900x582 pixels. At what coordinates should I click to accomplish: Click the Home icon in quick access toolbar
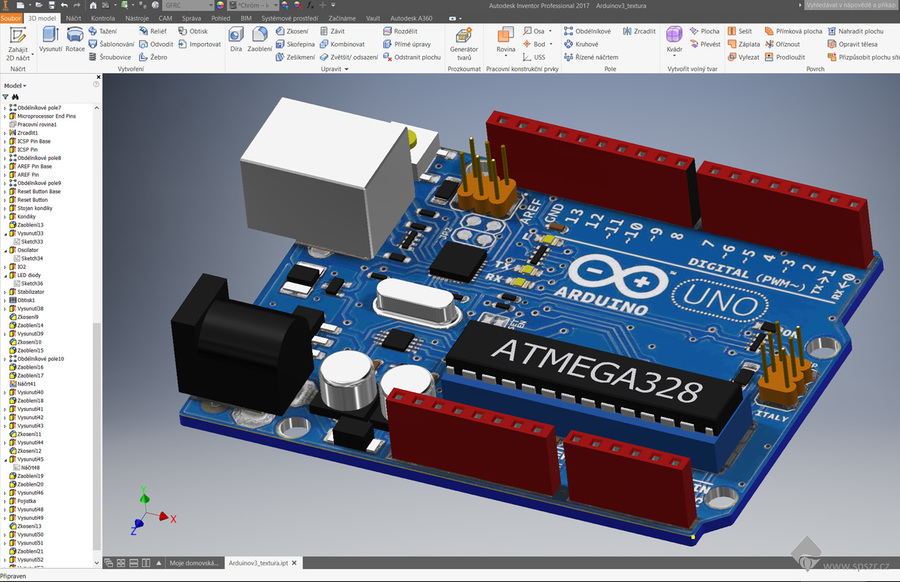pos(93,5)
